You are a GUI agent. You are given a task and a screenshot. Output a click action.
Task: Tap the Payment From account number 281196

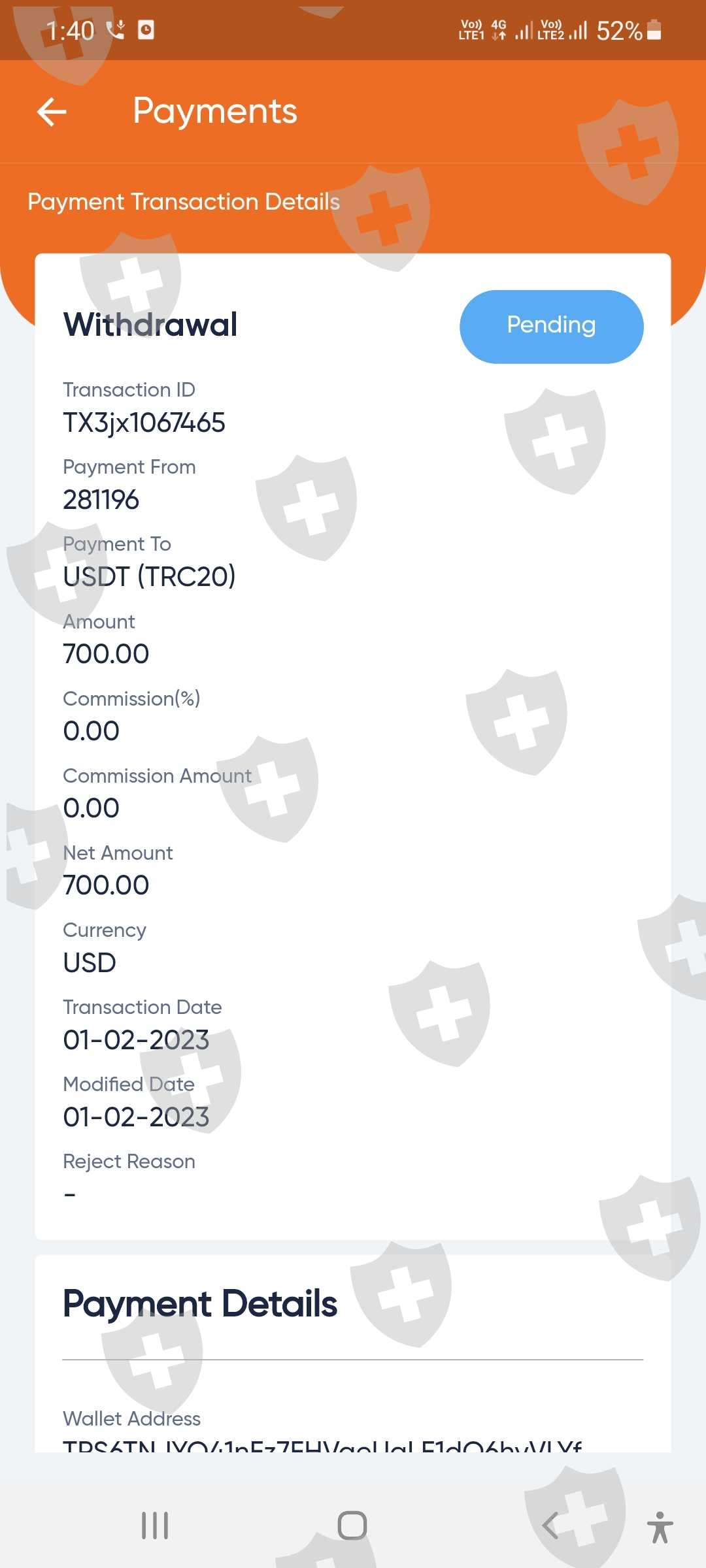[x=101, y=500]
